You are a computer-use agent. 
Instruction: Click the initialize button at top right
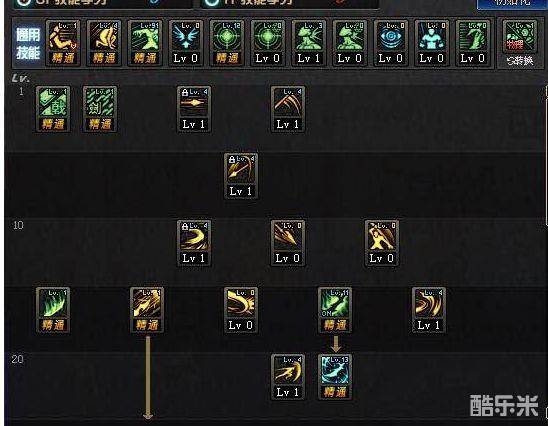(x=512, y=4)
